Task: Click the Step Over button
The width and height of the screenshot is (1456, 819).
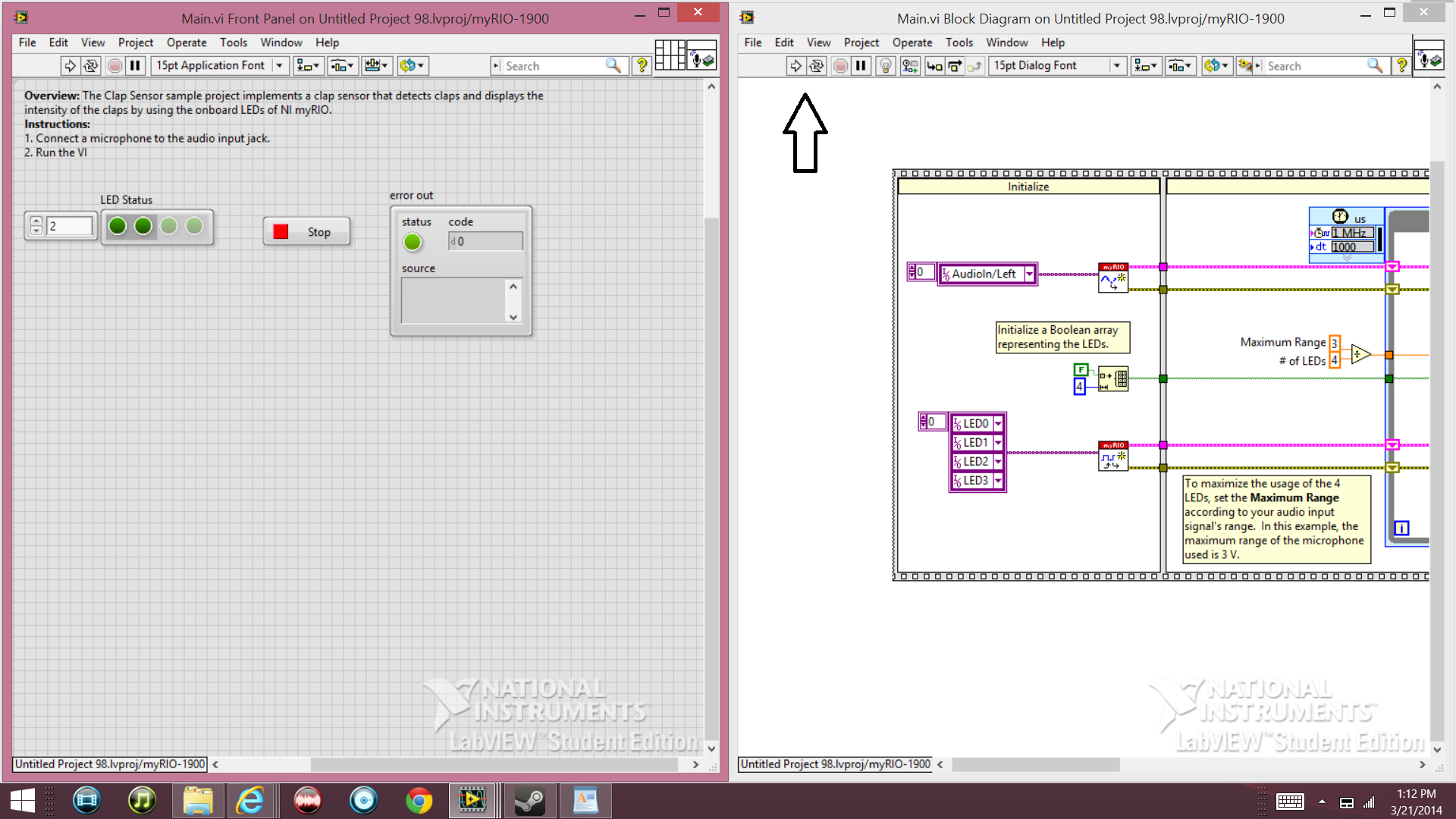Action: pos(955,66)
